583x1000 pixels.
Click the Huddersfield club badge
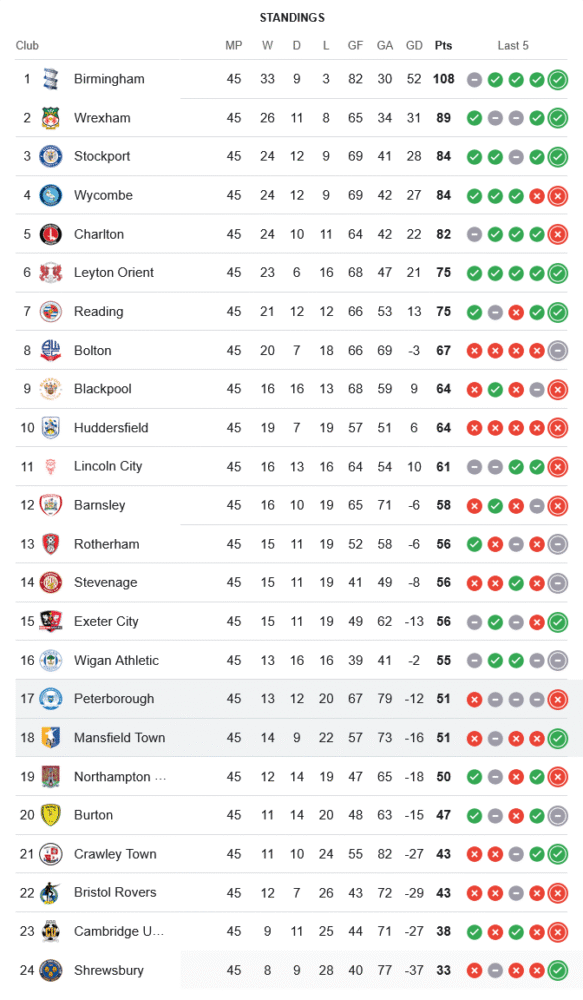pos(50,427)
